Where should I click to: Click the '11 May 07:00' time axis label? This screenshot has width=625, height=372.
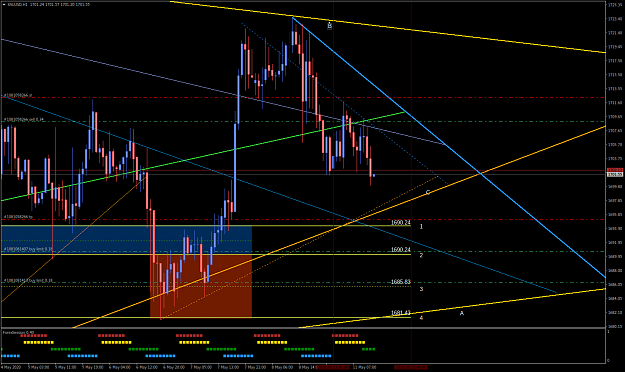click(x=365, y=367)
